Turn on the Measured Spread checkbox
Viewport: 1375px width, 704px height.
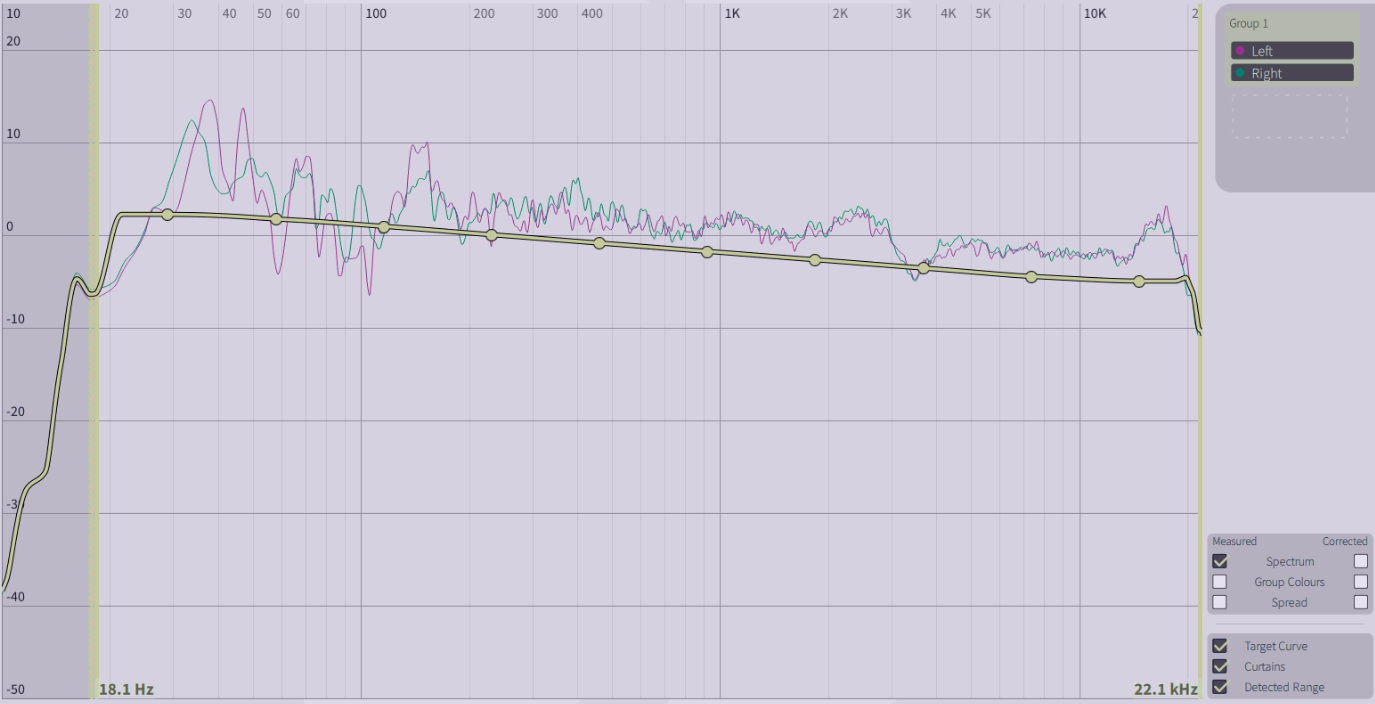point(1220,602)
